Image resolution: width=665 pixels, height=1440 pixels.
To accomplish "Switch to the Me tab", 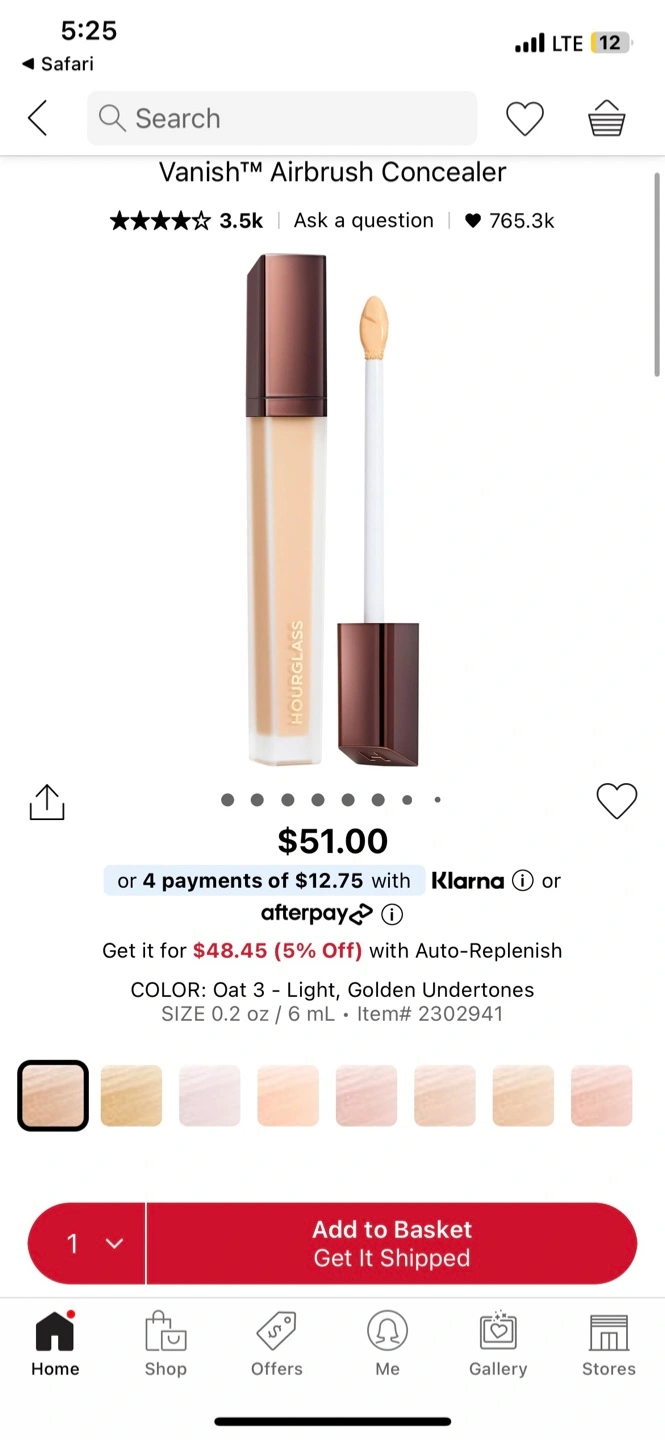I will [387, 1343].
